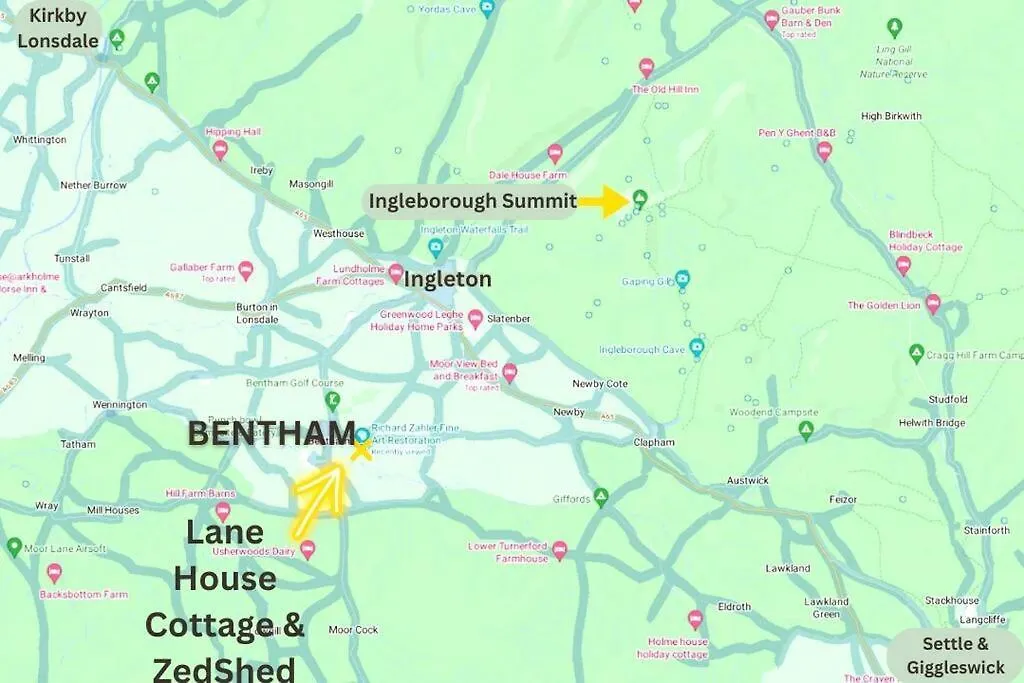The width and height of the screenshot is (1024, 683).
Task: Open Richard Zahler Fine Art Restoration marker
Action: point(362,435)
